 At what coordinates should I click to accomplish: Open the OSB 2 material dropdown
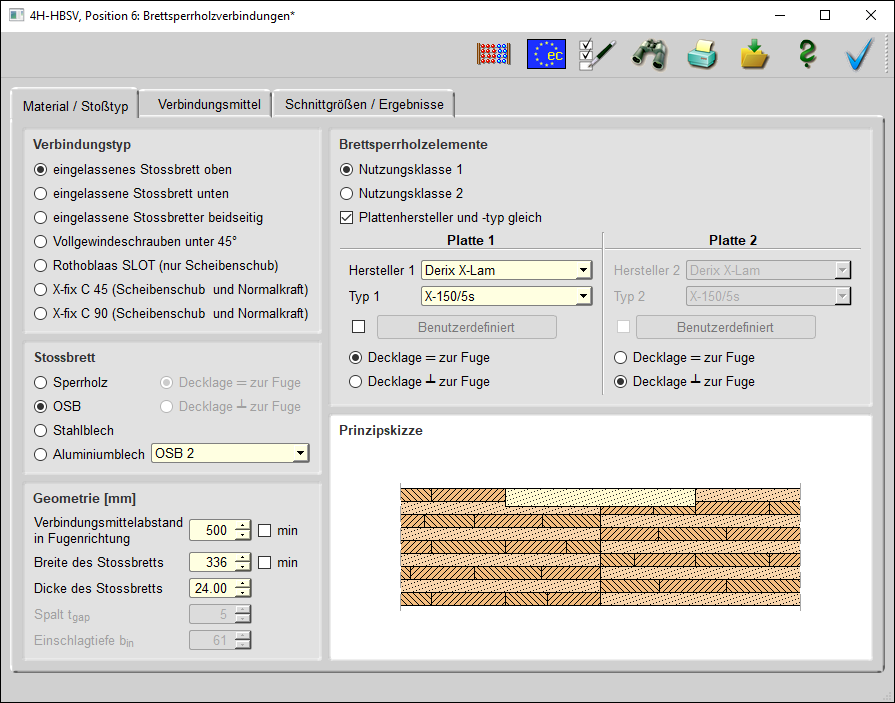click(230, 454)
